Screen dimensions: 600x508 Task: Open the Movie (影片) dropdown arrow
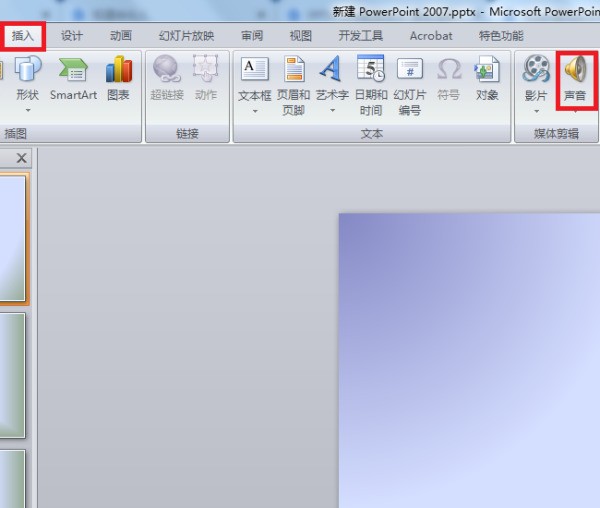(x=536, y=111)
